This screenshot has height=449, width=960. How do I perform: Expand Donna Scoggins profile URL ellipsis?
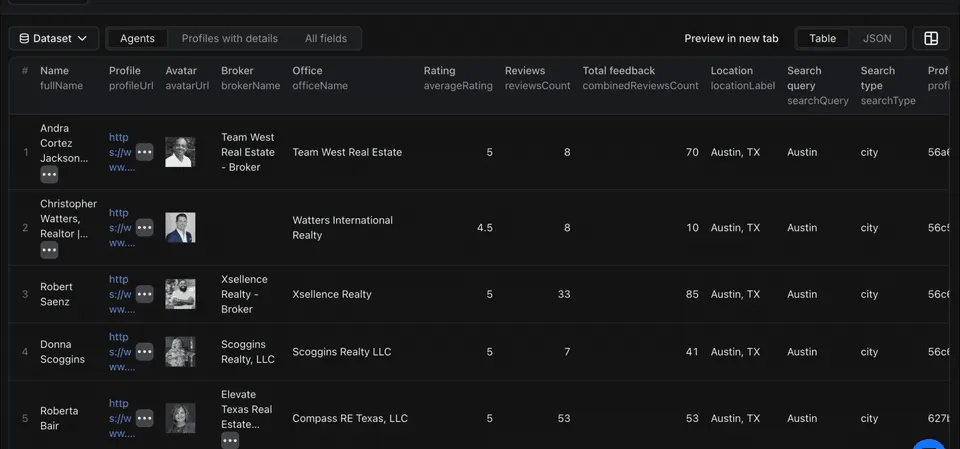144,352
